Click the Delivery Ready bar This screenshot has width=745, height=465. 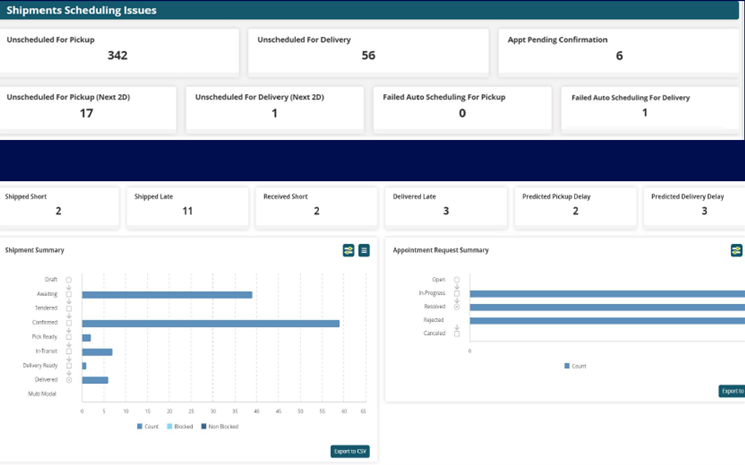[x=84, y=366]
